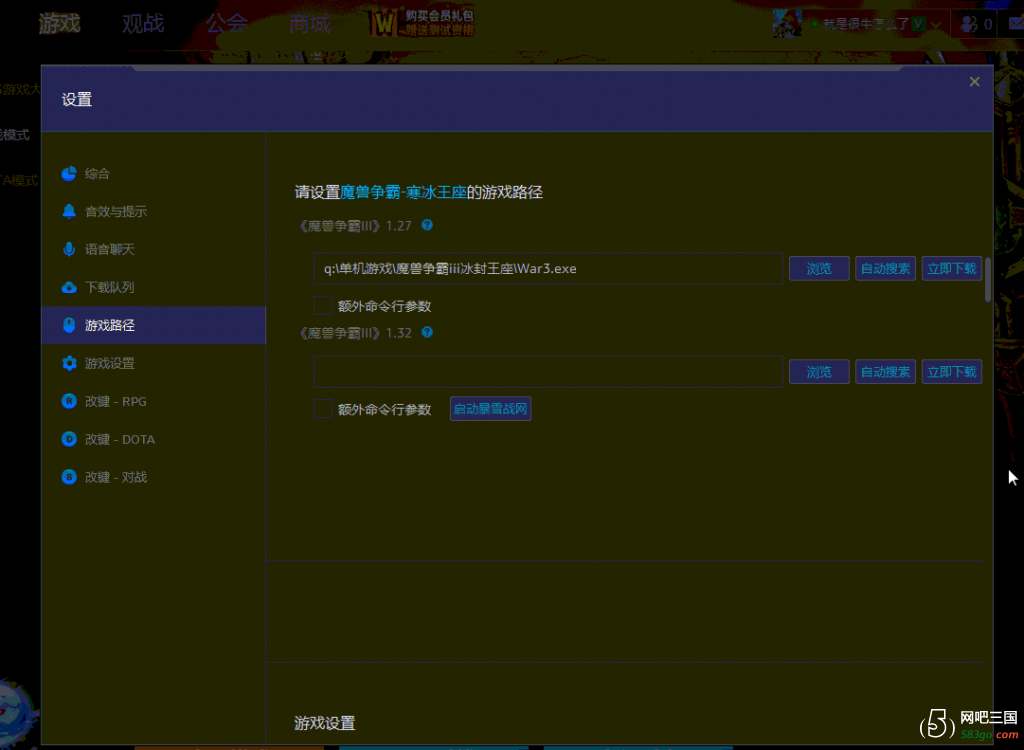This screenshot has width=1024, height=750.
Task: Click the D icon for 改键 - DOTA
Action: click(x=69, y=439)
